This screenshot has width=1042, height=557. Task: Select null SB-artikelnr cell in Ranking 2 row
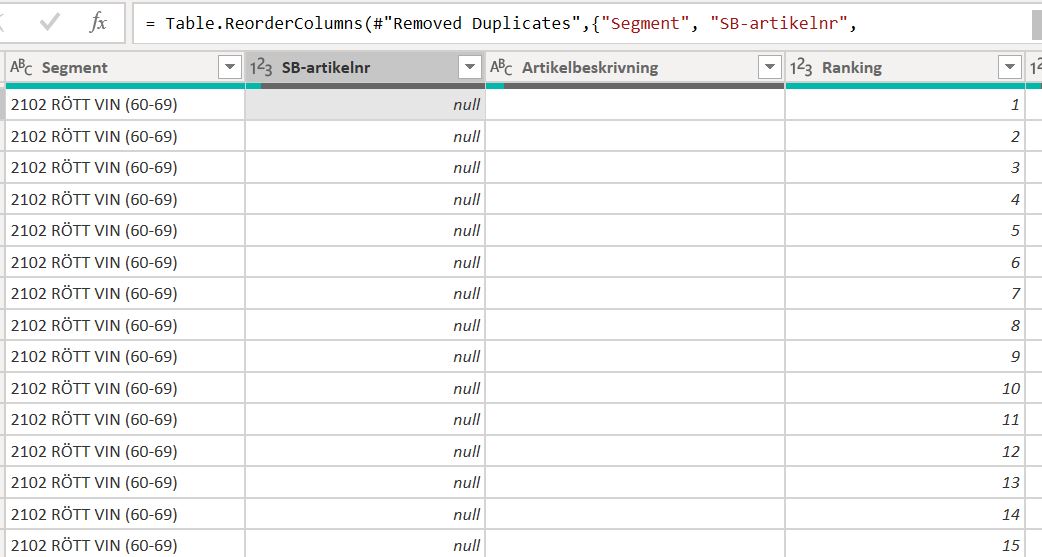365,136
